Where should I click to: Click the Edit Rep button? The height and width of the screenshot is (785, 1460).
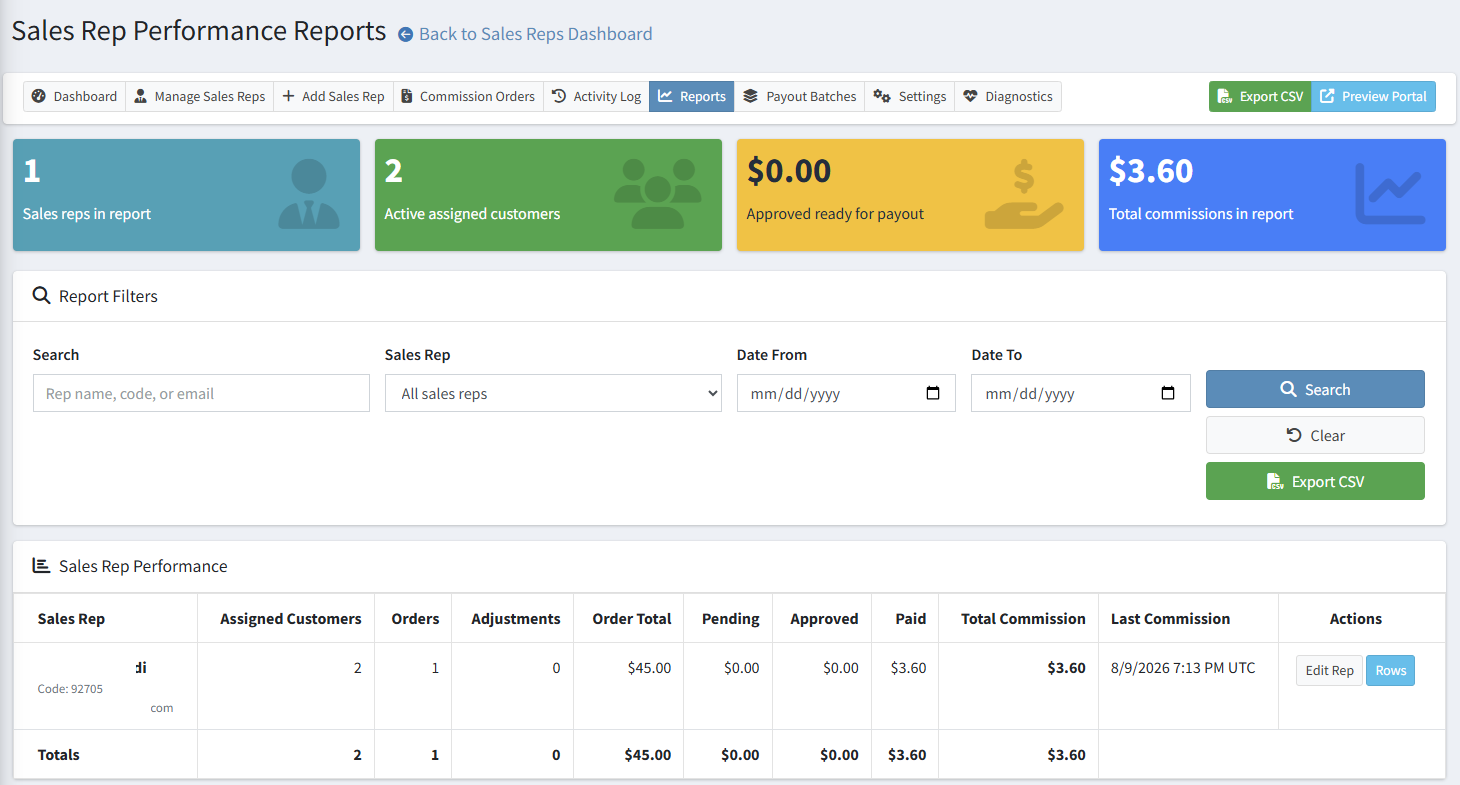click(1329, 670)
